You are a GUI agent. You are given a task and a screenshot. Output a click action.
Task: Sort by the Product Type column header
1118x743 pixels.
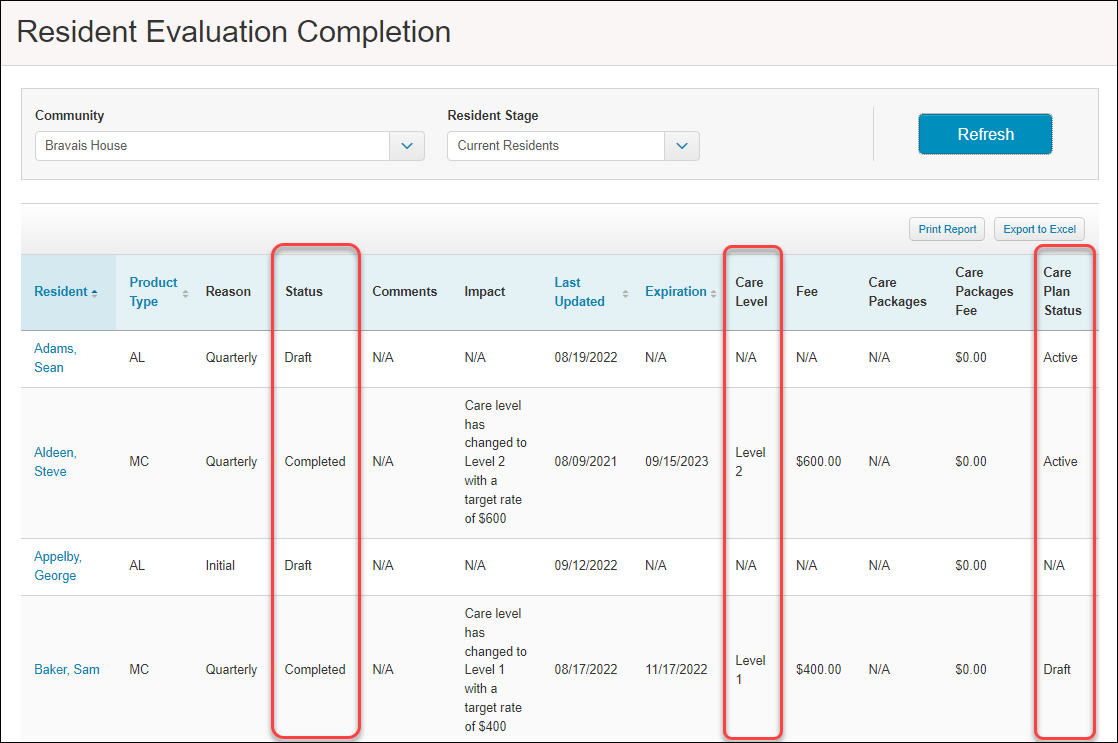[x=153, y=292]
